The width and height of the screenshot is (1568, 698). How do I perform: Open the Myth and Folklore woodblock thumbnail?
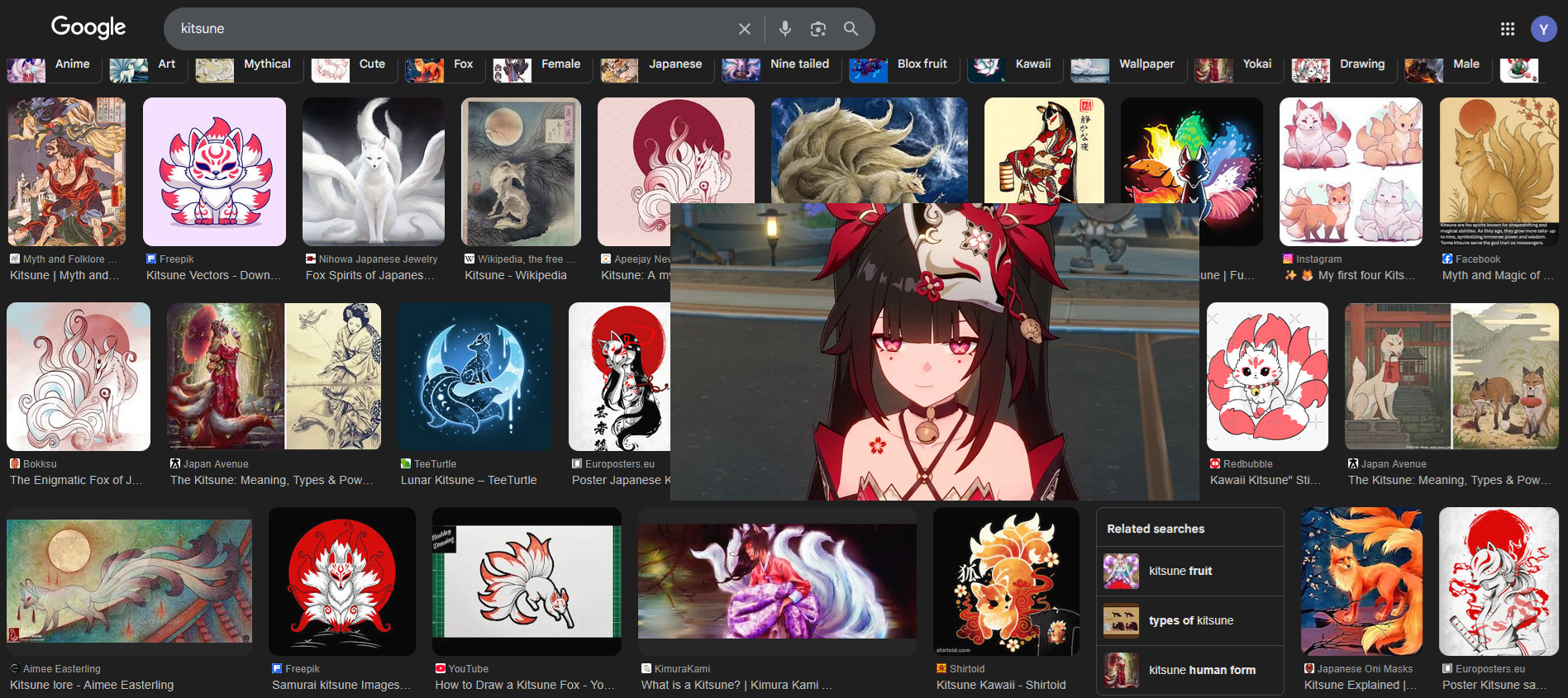[x=67, y=172]
